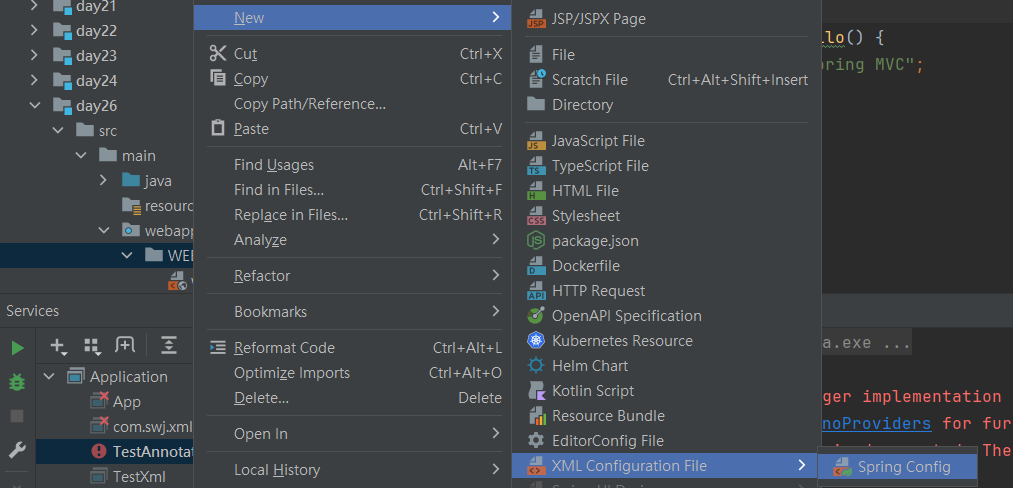
Task: Click the green Run icon in Services
Action: point(17,348)
